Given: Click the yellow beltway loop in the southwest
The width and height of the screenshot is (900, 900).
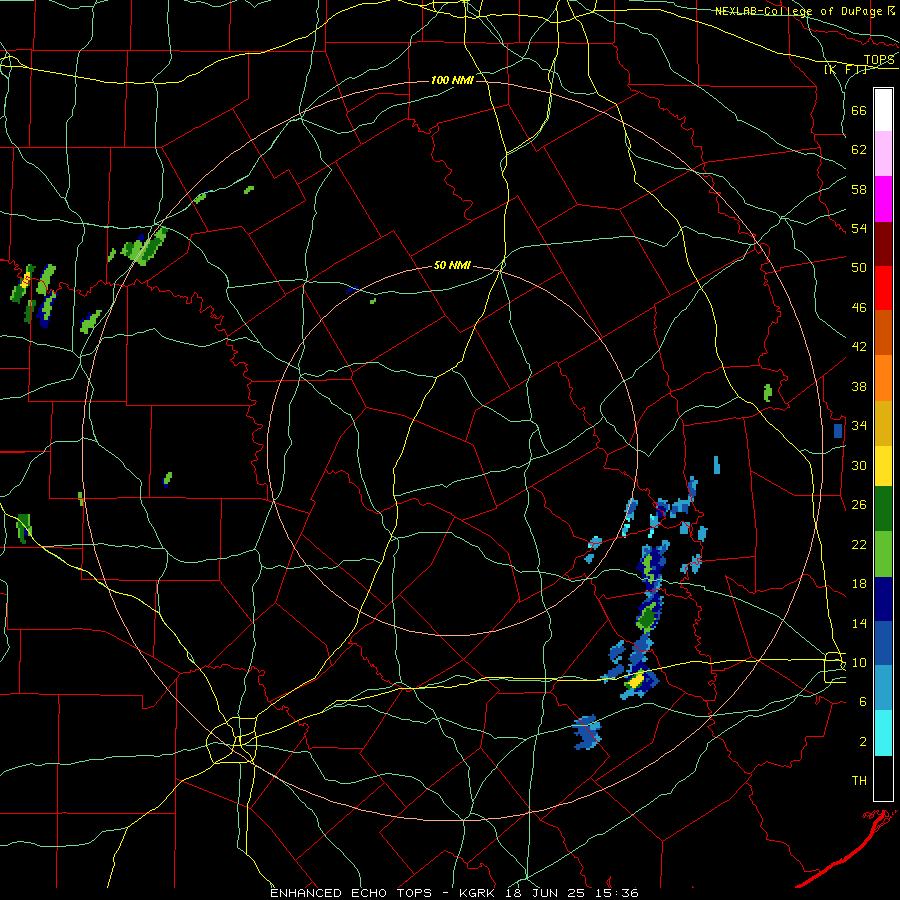Looking at the screenshot, I should pos(232,740).
